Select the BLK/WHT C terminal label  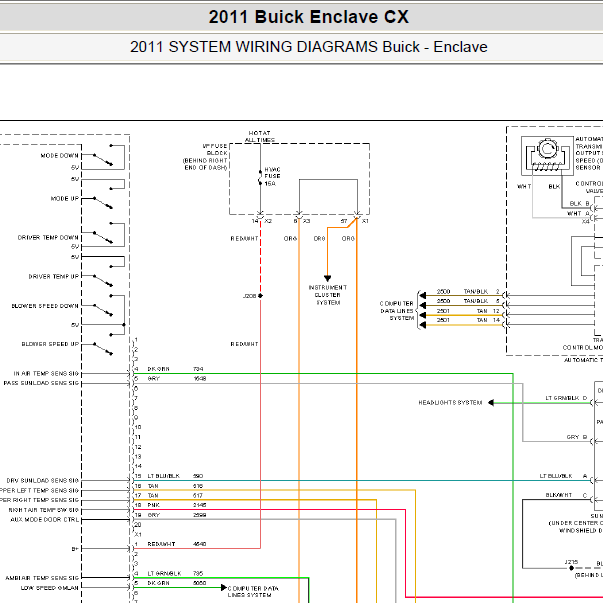coord(566,495)
